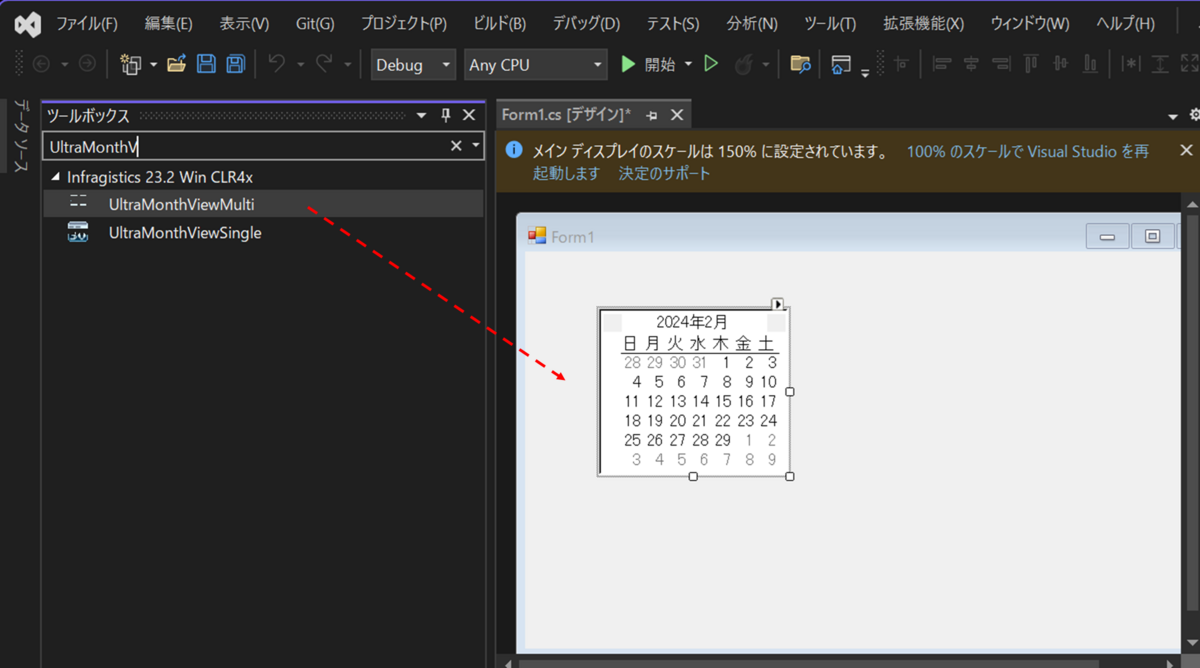
Task: Dismiss the display scale notification bar
Action: coord(1186,150)
